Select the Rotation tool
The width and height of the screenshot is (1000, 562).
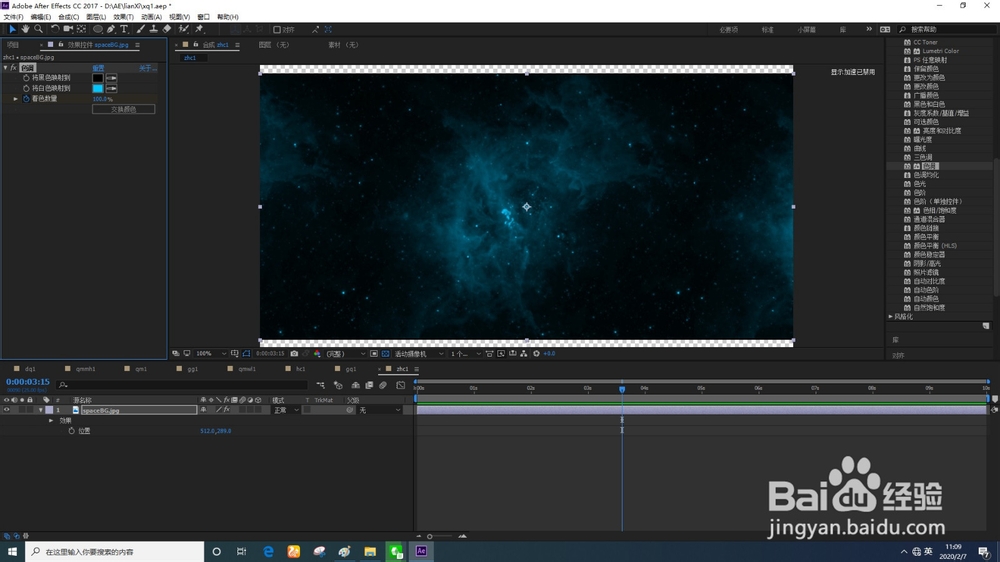click(55, 29)
